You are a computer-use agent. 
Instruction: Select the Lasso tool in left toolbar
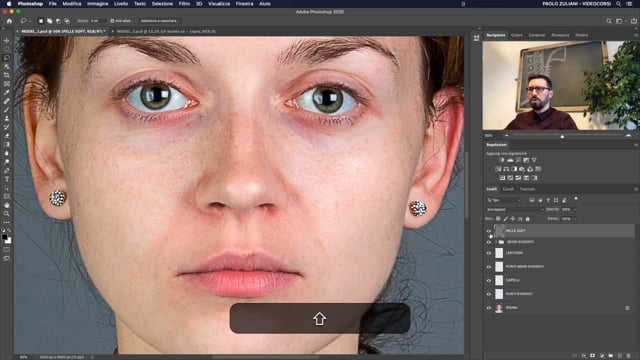[7, 58]
